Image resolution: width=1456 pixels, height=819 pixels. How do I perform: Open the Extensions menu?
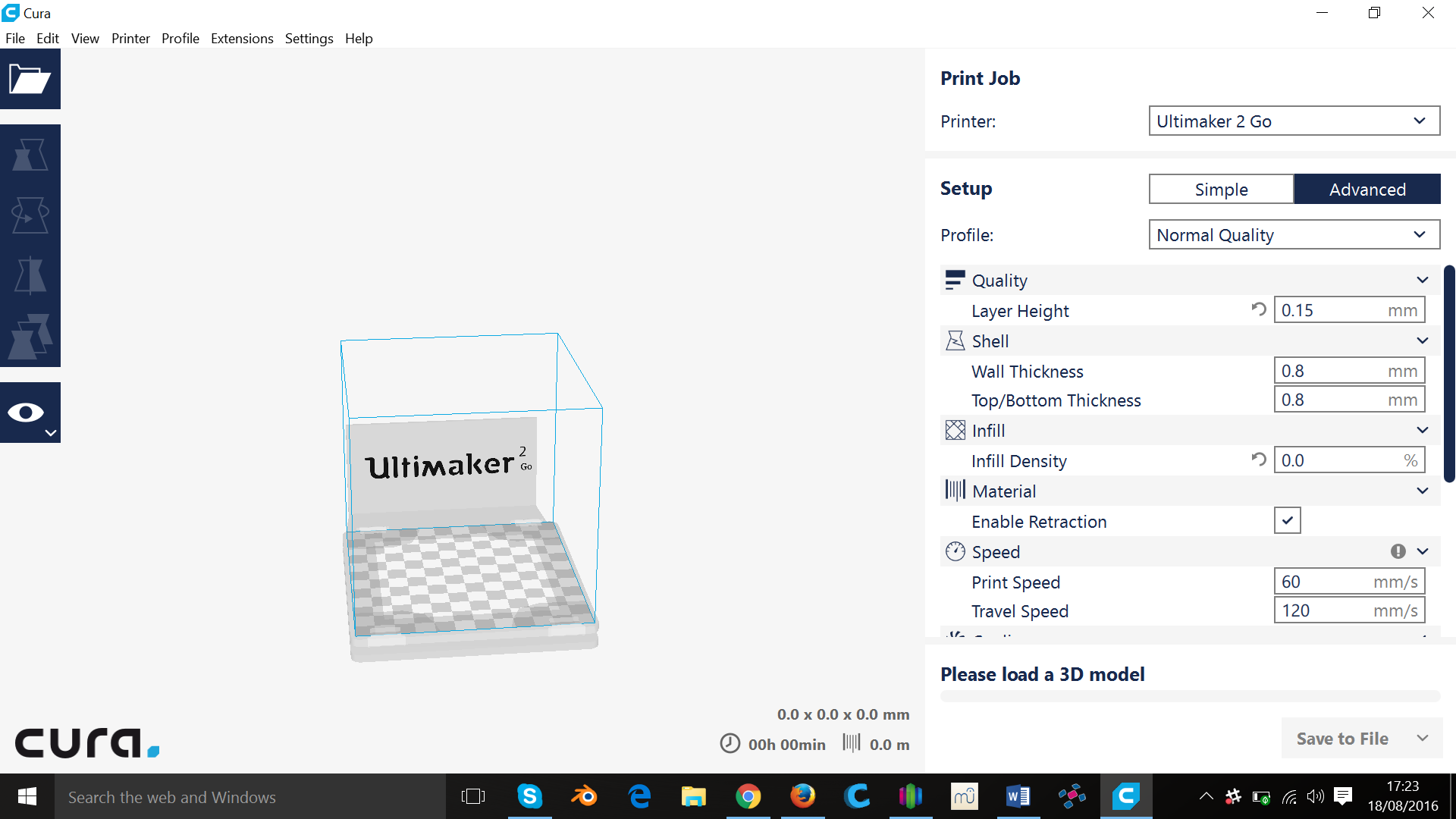coord(242,39)
